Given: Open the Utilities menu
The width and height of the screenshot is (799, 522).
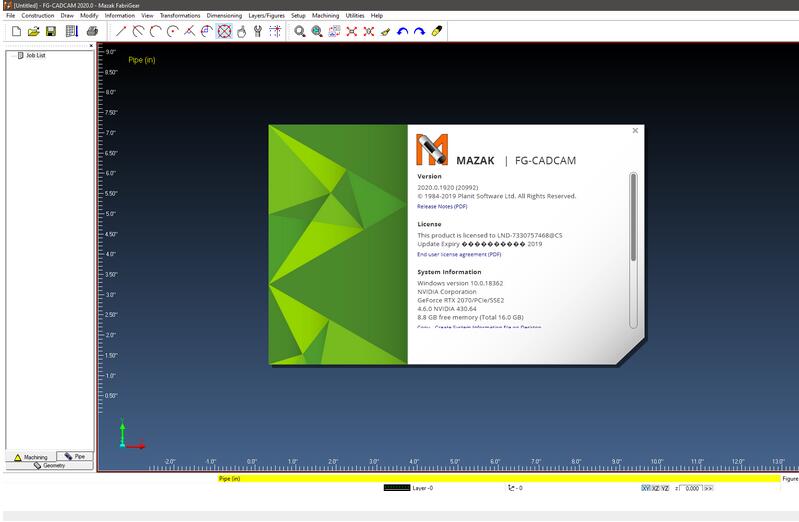Looking at the screenshot, I should (355, 16).
